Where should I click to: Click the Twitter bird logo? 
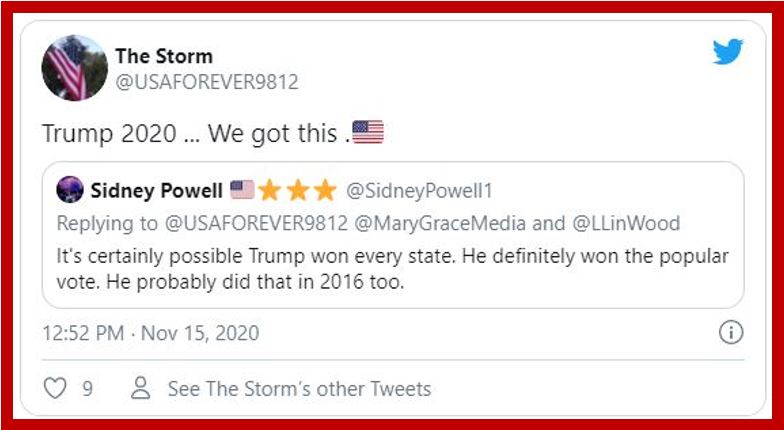tap(728, 52)
